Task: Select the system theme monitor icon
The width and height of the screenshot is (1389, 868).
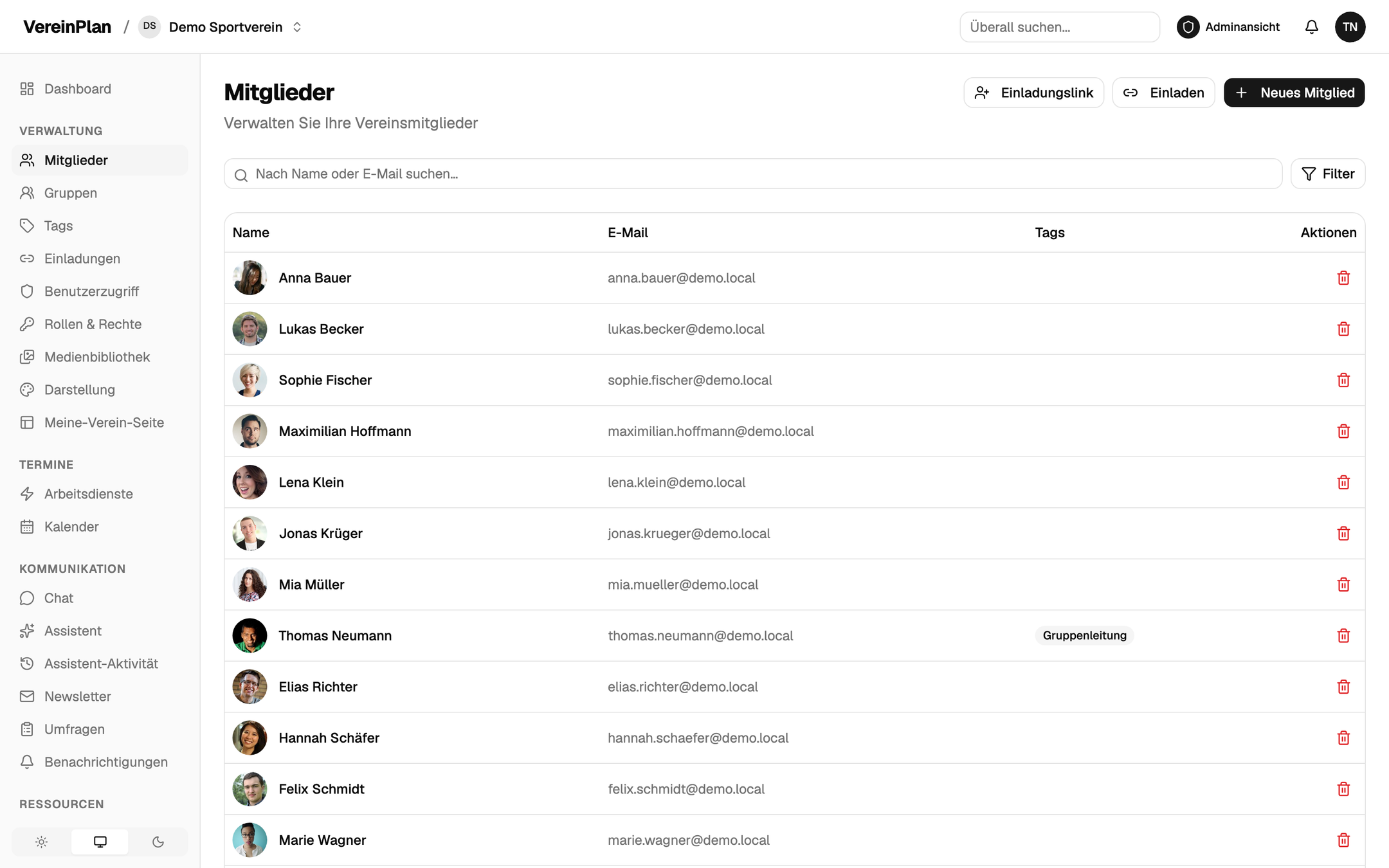Action: [x=100, y=842]
